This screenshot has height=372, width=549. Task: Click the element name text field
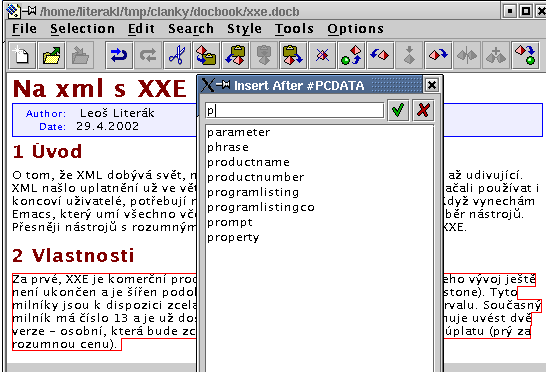294,111
